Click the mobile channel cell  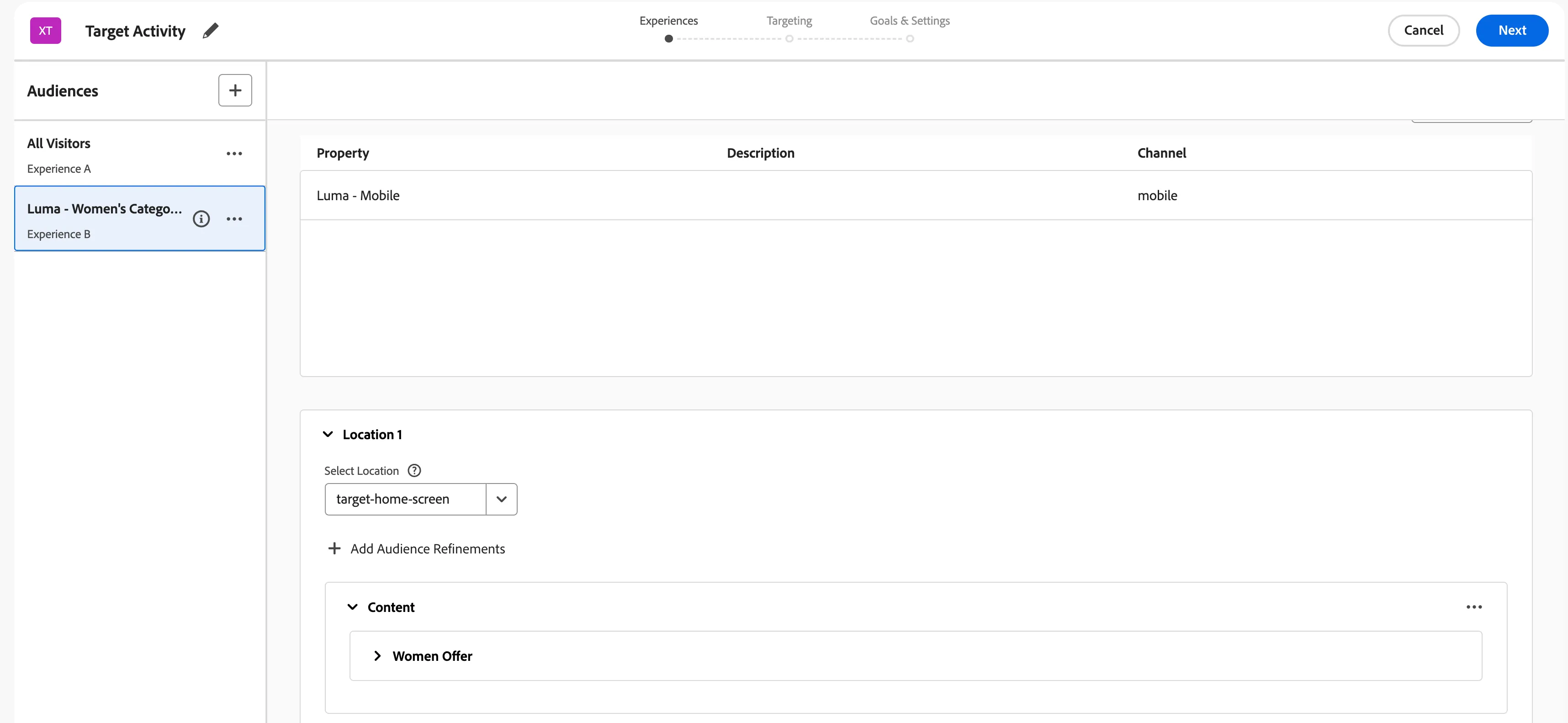coord(1157,196)
